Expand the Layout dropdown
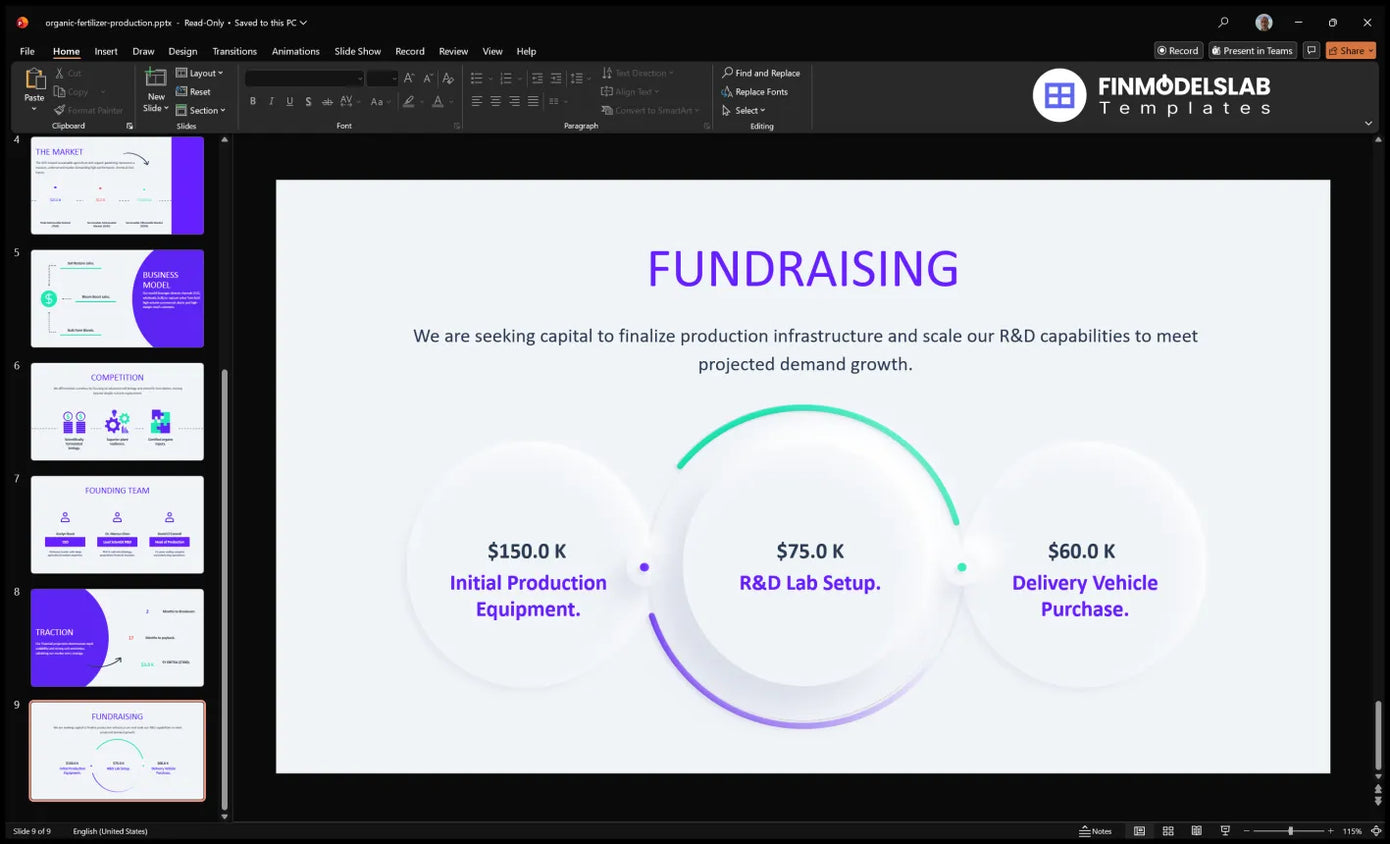The height and width of the screenshot is (844, 1390). coord(200,73)
